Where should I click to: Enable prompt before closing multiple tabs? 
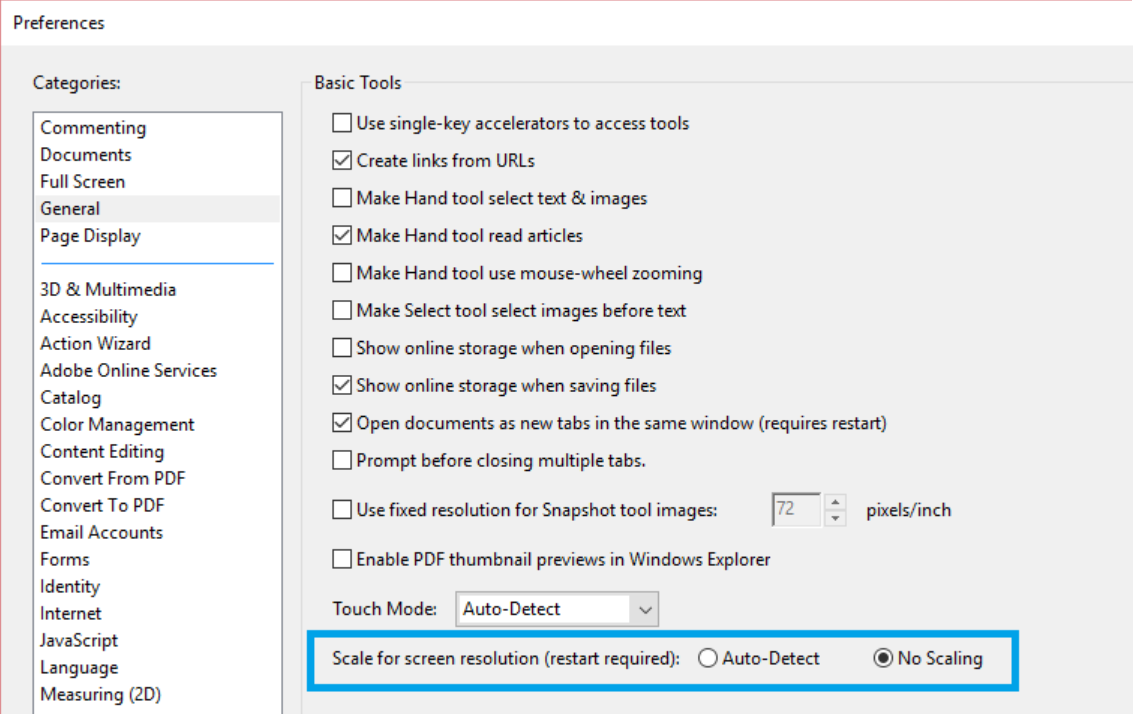(341, 459)
